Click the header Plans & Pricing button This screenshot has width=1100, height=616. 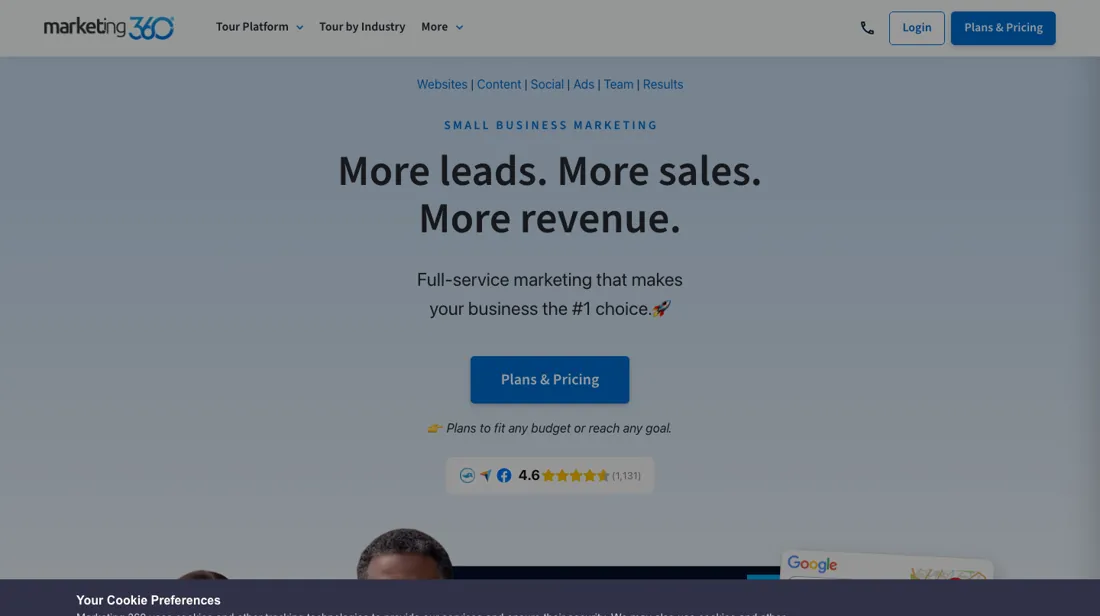[1002, 28]
